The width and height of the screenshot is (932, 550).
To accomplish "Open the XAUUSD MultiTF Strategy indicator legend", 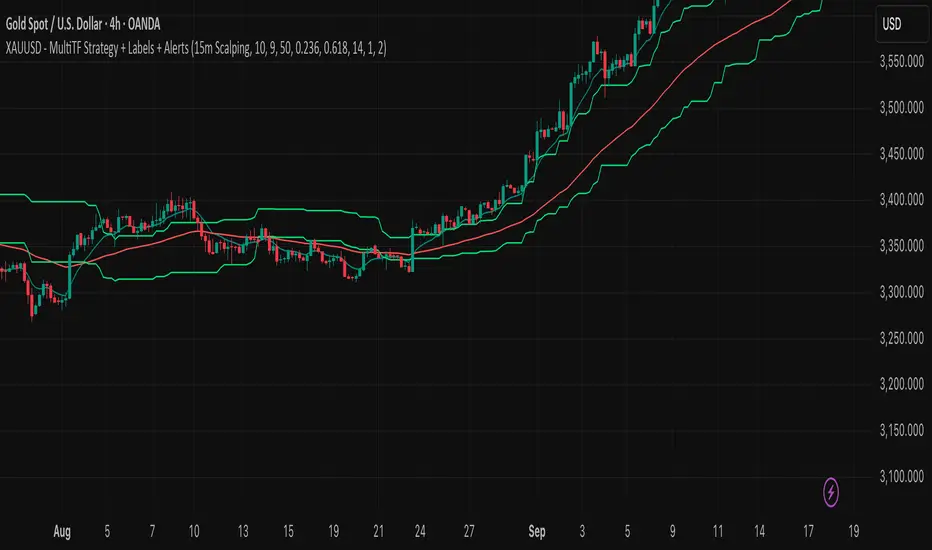I will coord(196,48).
